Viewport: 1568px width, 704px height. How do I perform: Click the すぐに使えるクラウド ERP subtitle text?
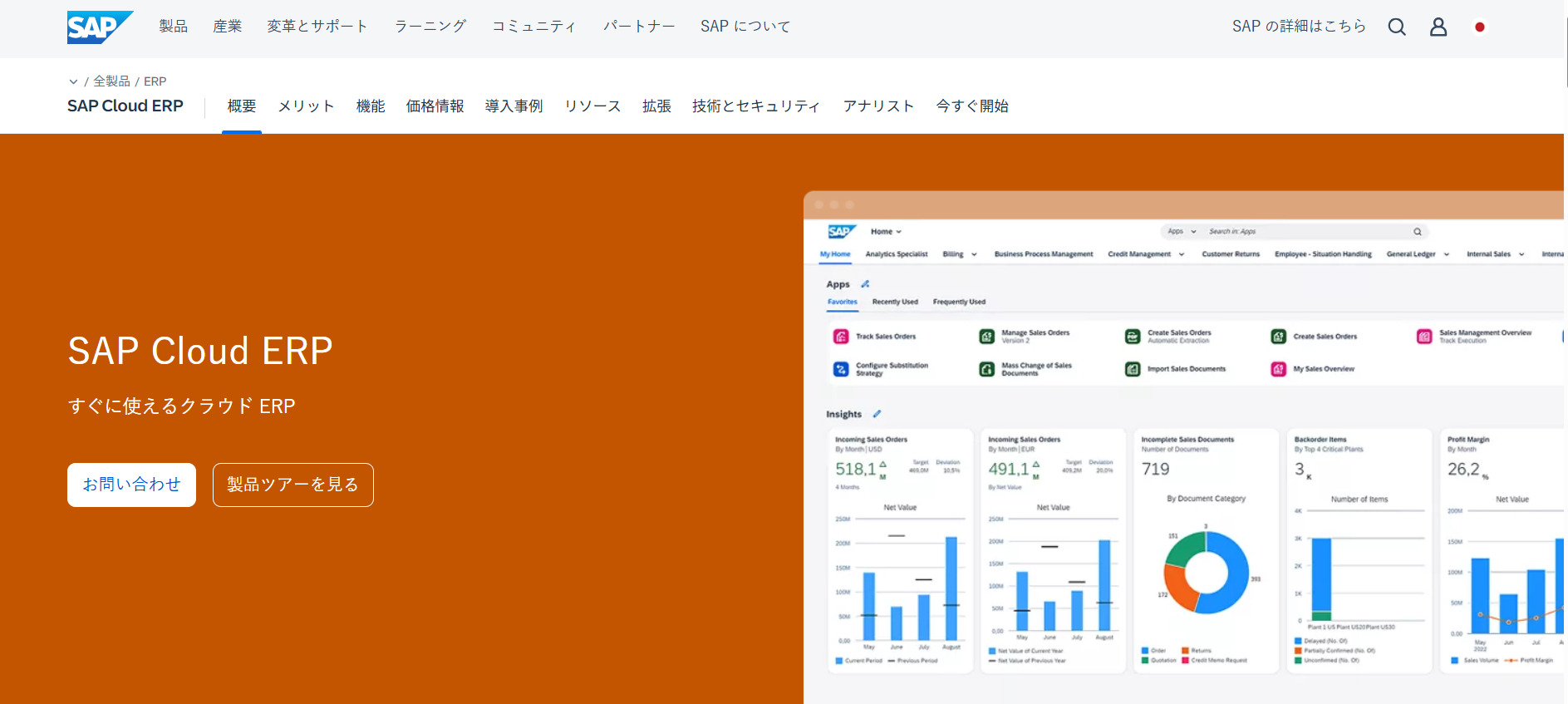(x=181, y=406)
